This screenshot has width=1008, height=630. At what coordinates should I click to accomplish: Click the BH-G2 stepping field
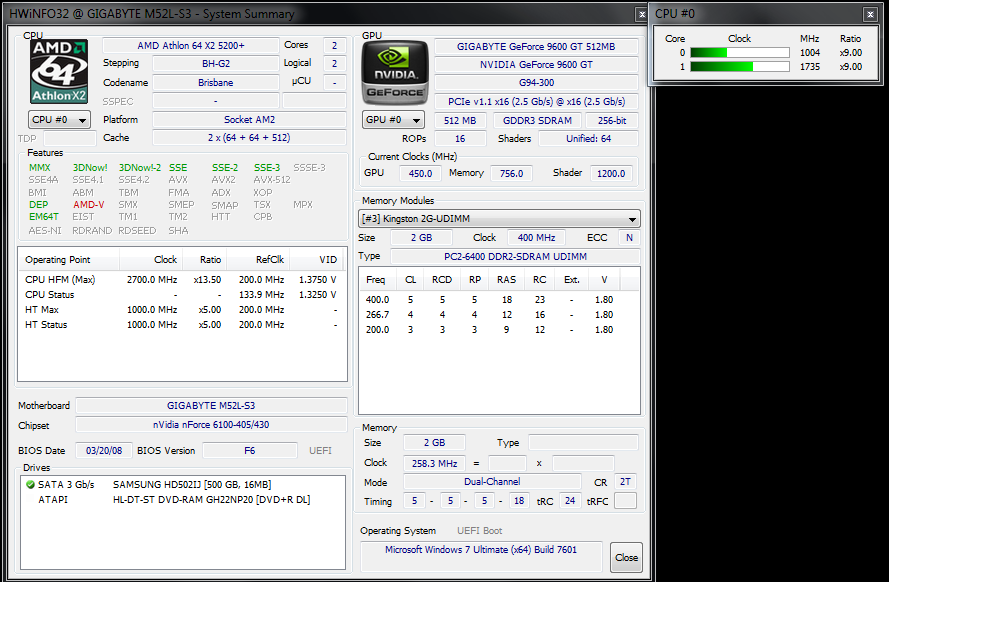(x=216, y=64)
